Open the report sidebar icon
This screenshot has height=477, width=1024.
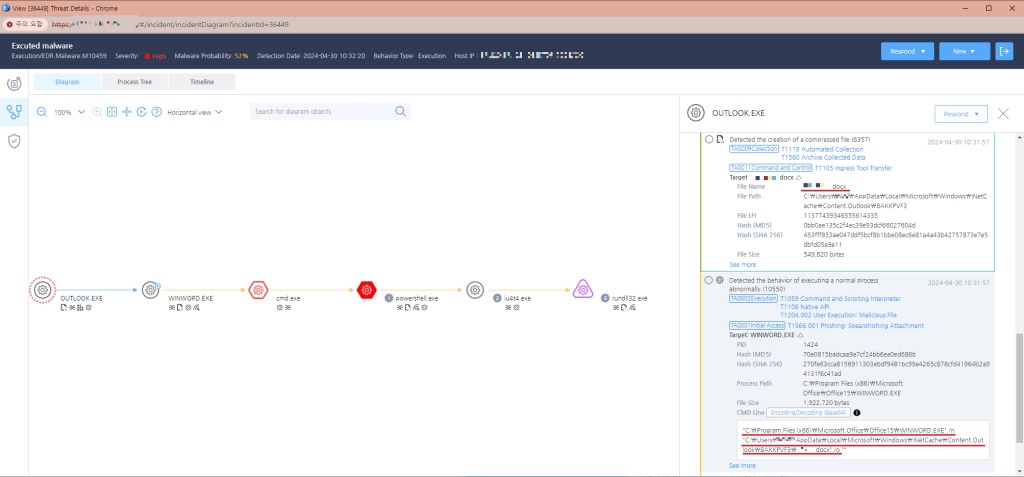14,84
